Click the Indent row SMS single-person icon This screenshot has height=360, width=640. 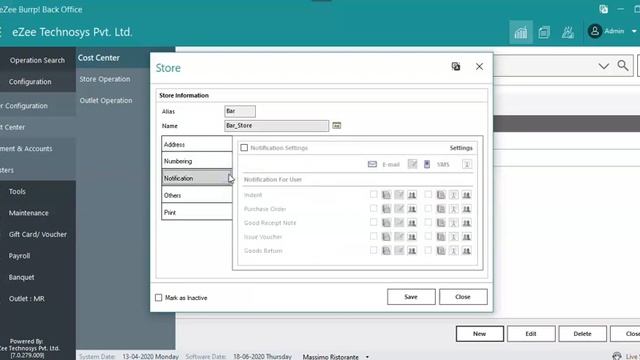tap(453, 195)
